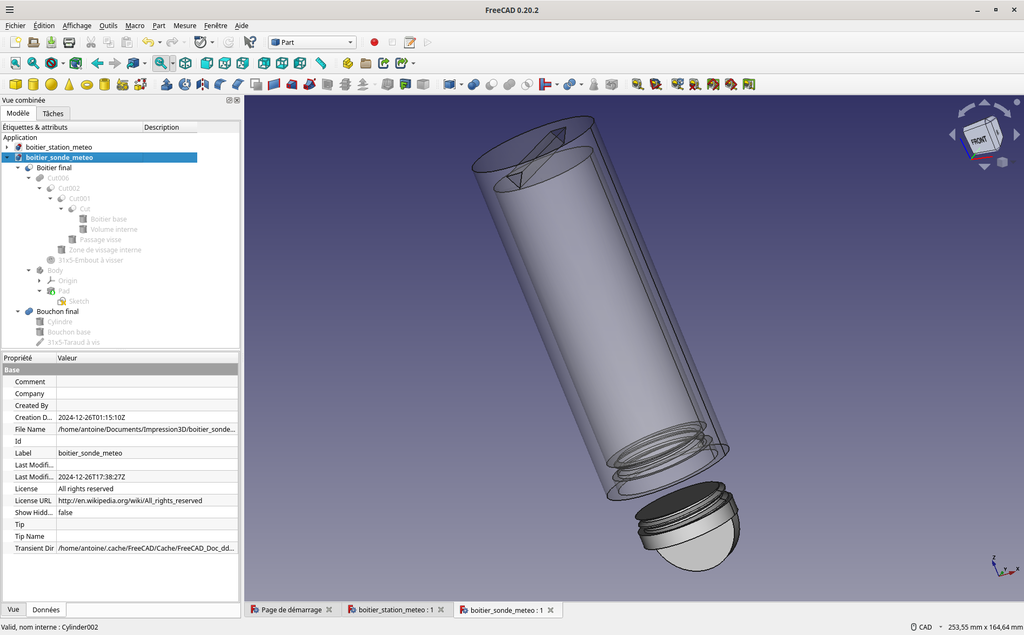Screen dimensions: 1024x635
Task: Open the workbench selector showing Part
Action: [312, 42]
